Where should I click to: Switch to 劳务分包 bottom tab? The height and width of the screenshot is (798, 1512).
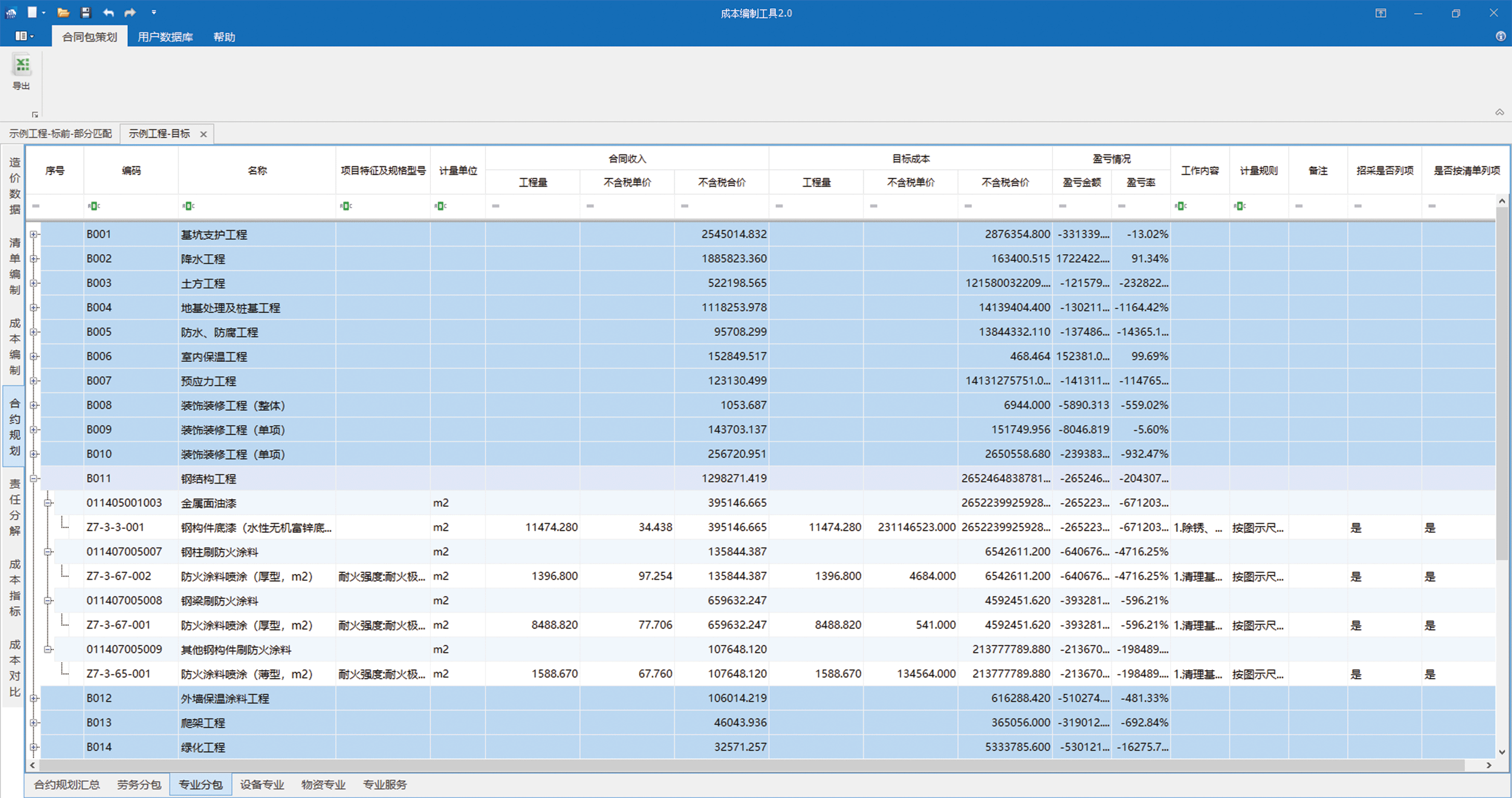139,784
